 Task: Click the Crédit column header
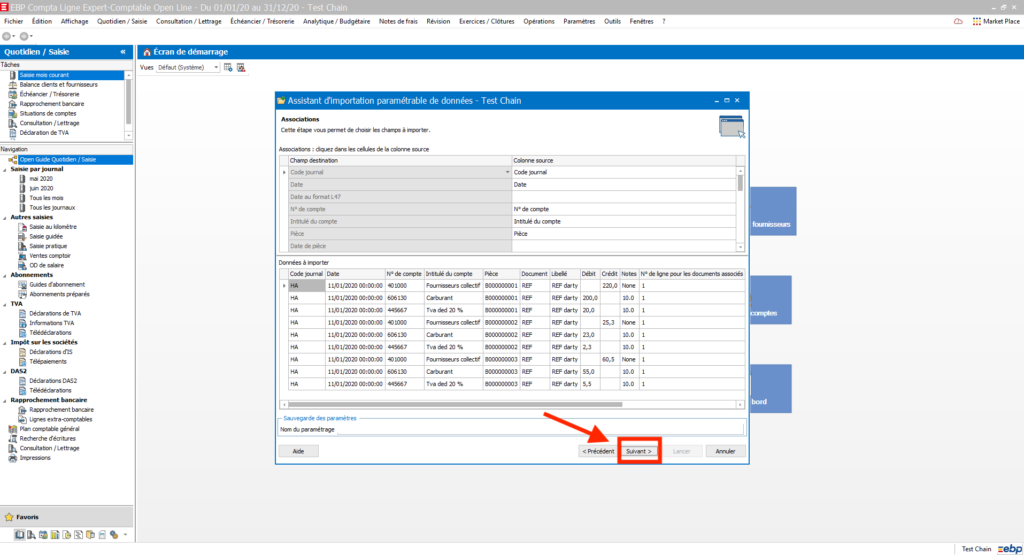(x=609, y=274)
